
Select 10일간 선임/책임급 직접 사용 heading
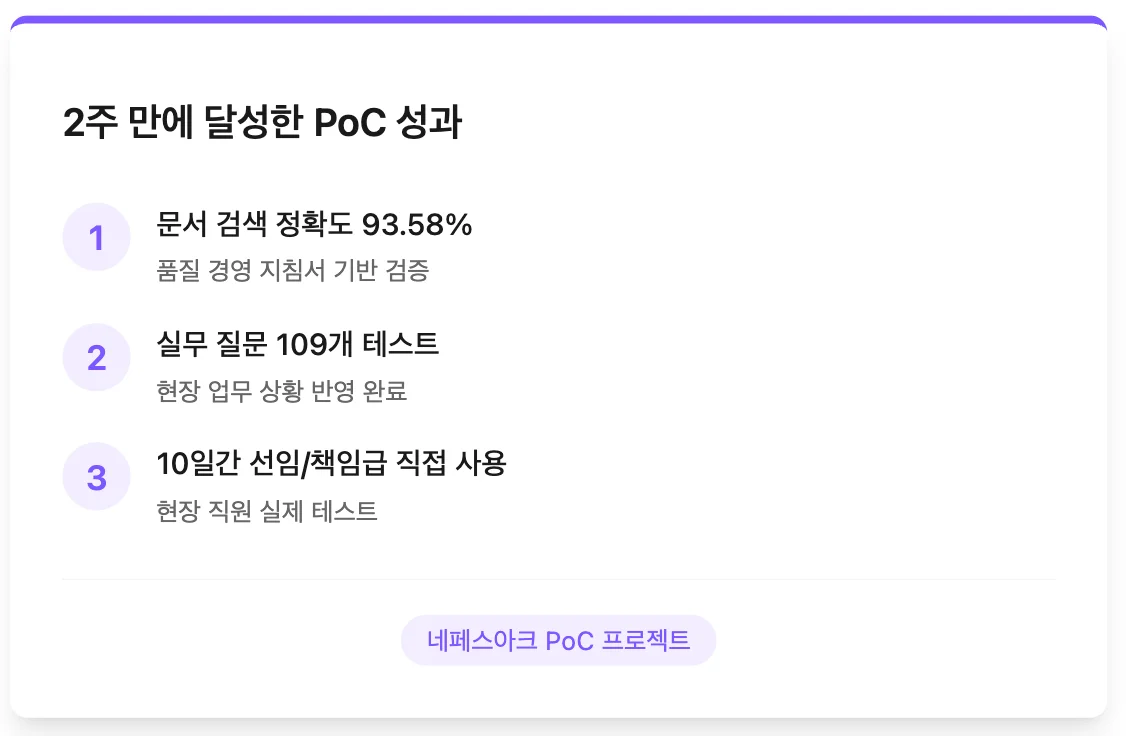332,464
